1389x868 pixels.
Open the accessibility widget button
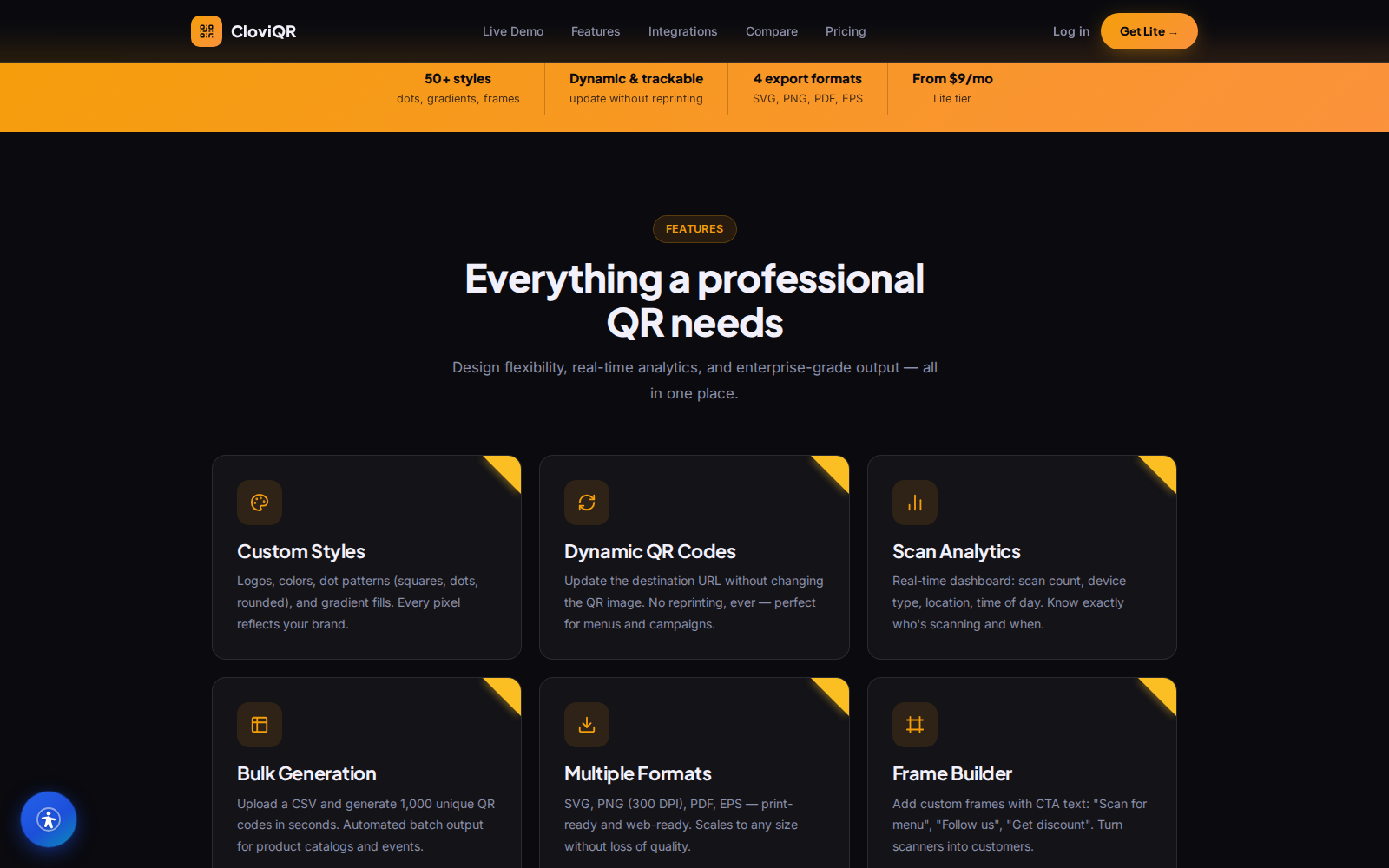[49, 819]
